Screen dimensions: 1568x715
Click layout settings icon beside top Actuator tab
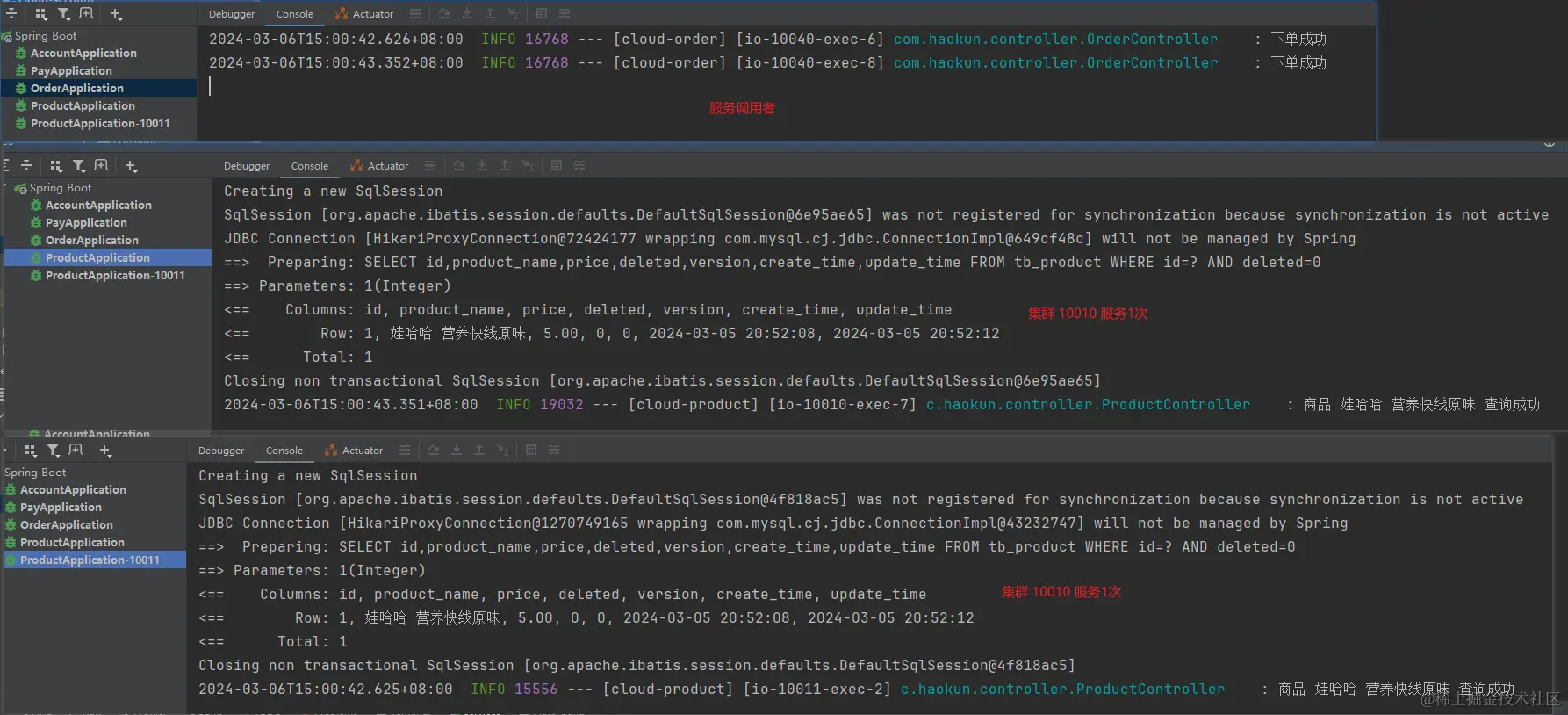[x=415, y=14]
